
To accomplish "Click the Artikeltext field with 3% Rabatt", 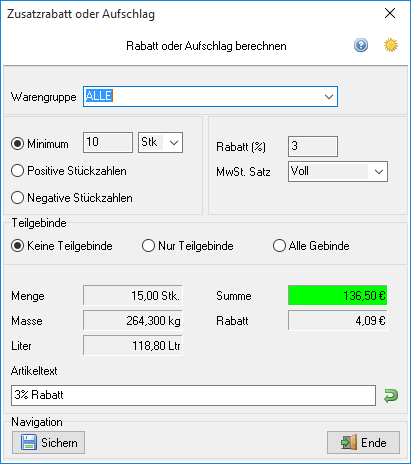I will tap(193, 395).
